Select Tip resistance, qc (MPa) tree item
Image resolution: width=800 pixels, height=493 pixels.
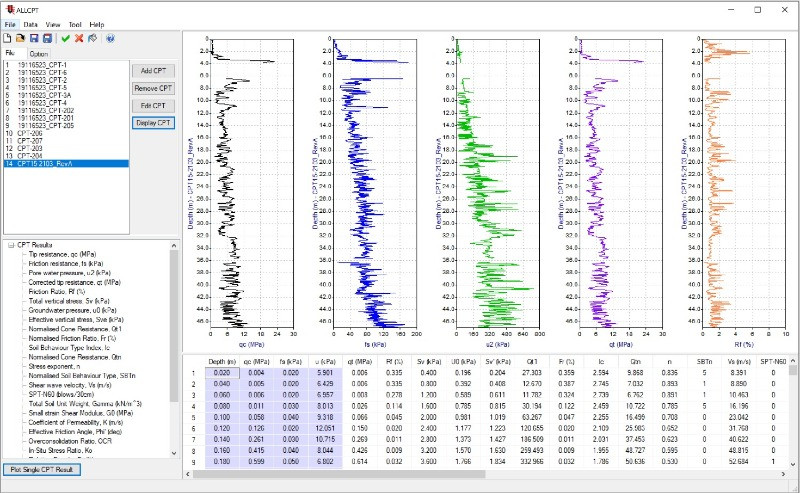(62, 254)
